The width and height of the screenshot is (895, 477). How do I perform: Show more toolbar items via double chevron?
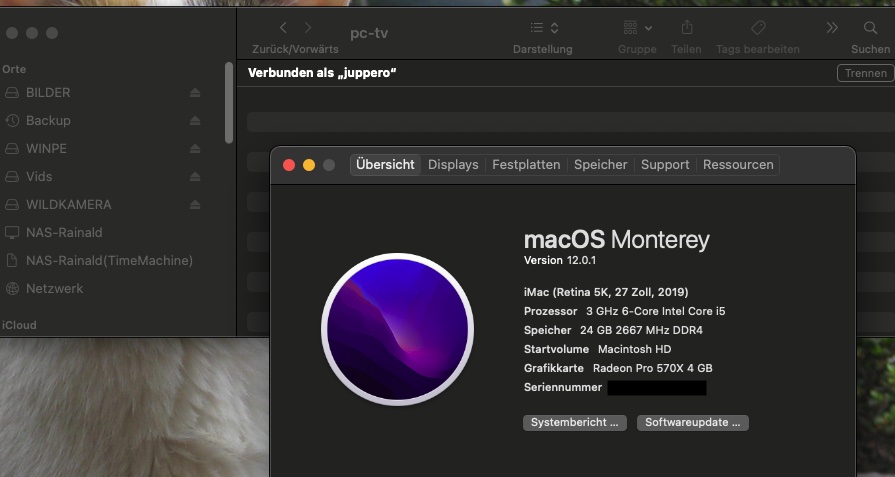click(x=832, y=27)
